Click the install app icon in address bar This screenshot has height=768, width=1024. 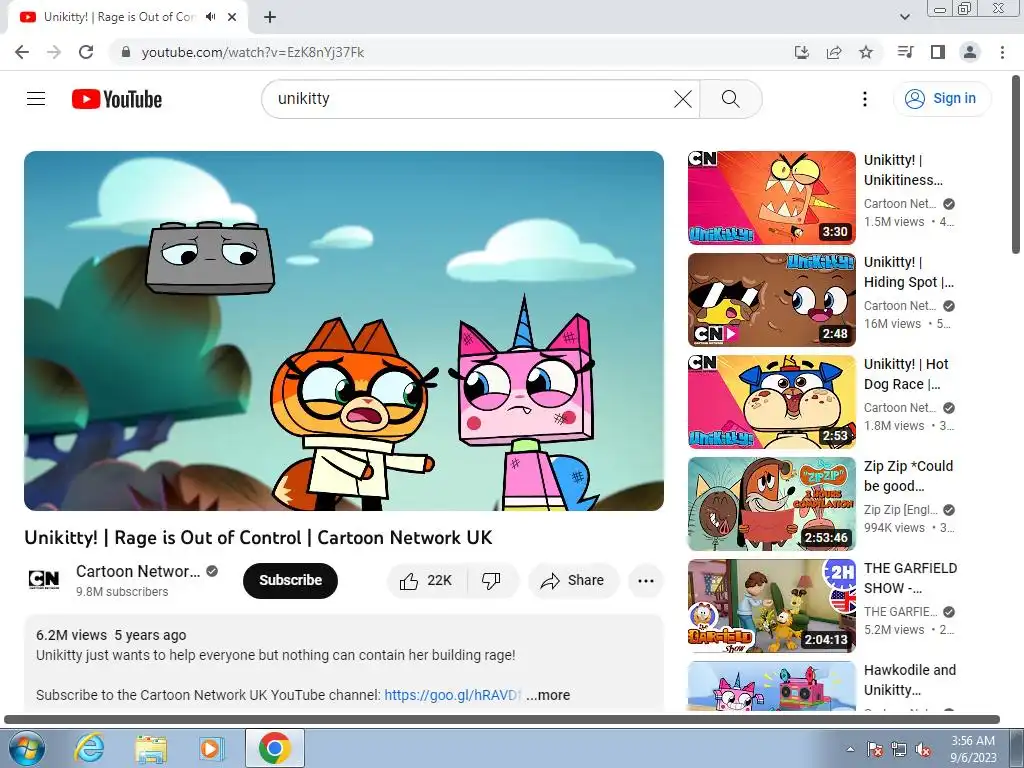point(801,52)
